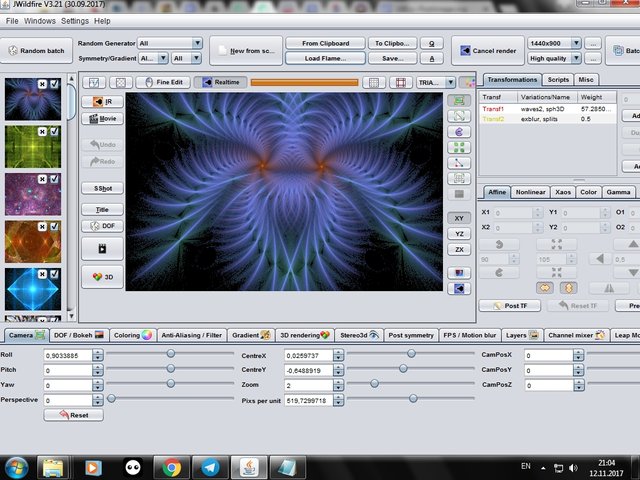Toggle checkbox on the green fractal thumbnail
Viewport: 640px width, 480px height.
[x=54, y=131]
